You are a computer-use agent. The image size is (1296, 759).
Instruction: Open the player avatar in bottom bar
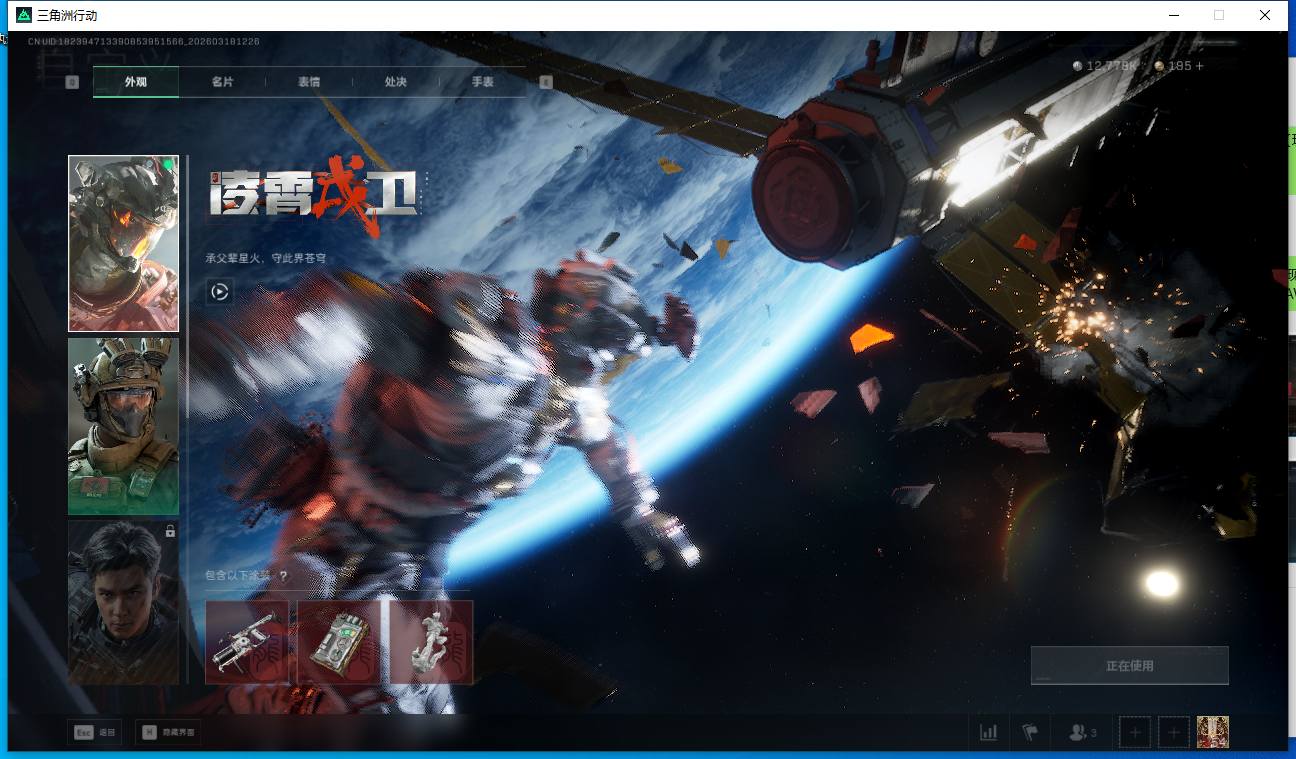click(1213, 732)
